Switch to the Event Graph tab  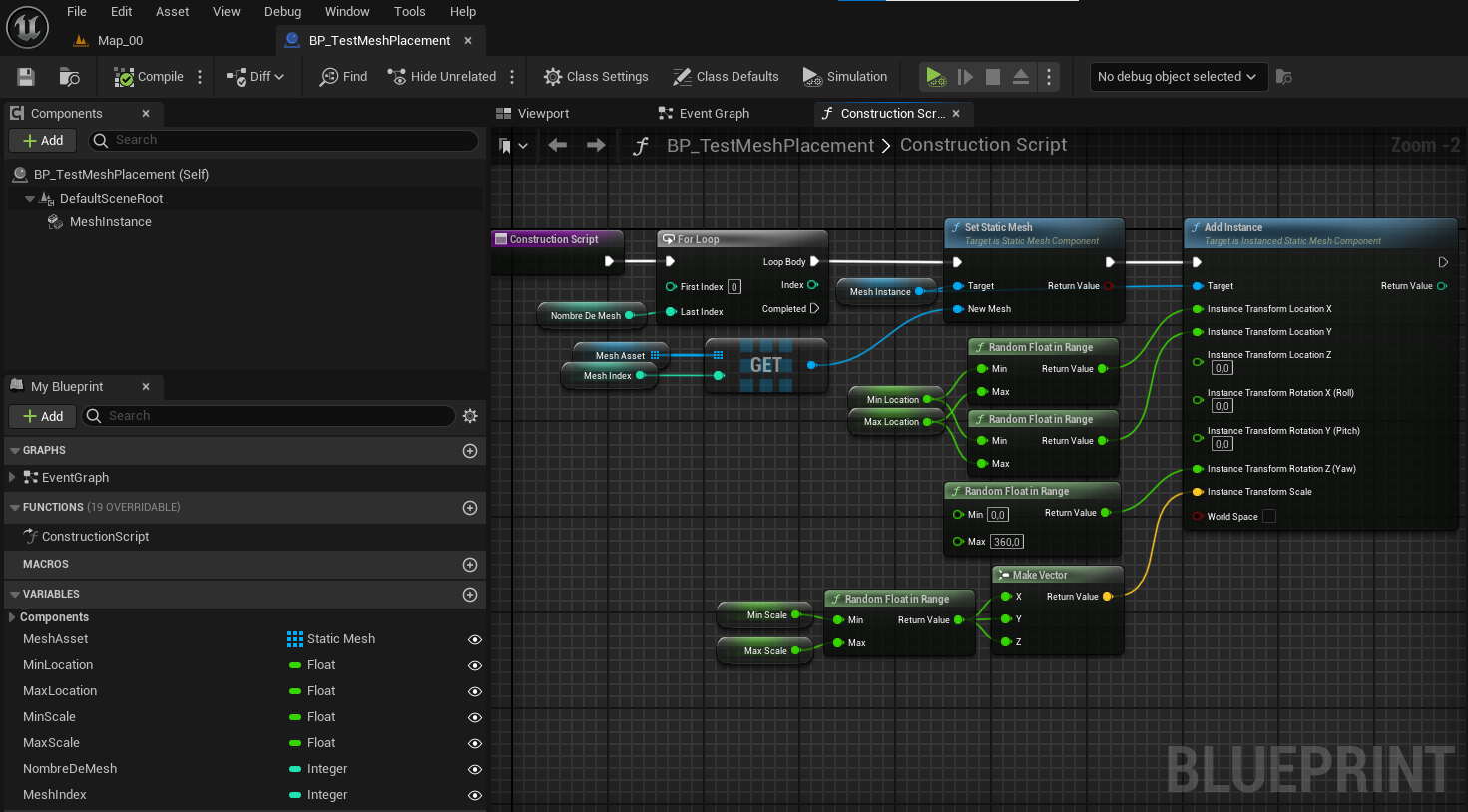(704, 114)
